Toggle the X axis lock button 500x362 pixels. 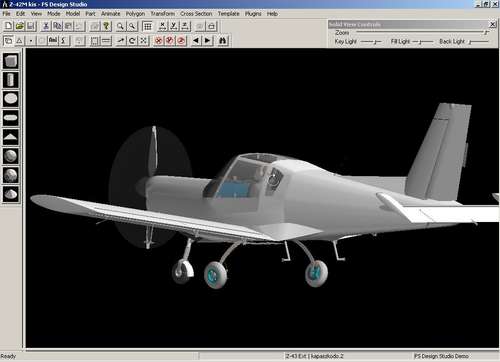pyautogui.click(x=162, y=26)
